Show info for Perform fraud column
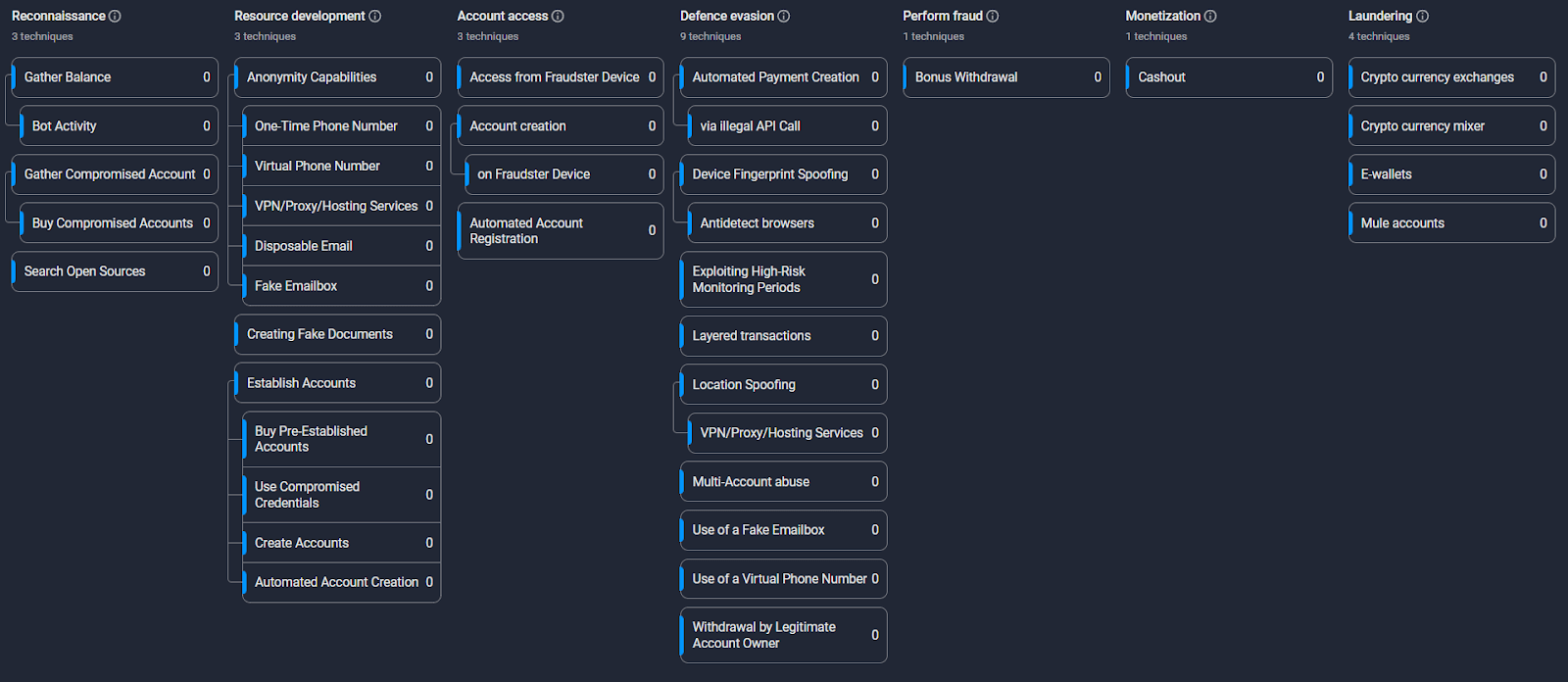1568x682 pixels. coord(993,17)
